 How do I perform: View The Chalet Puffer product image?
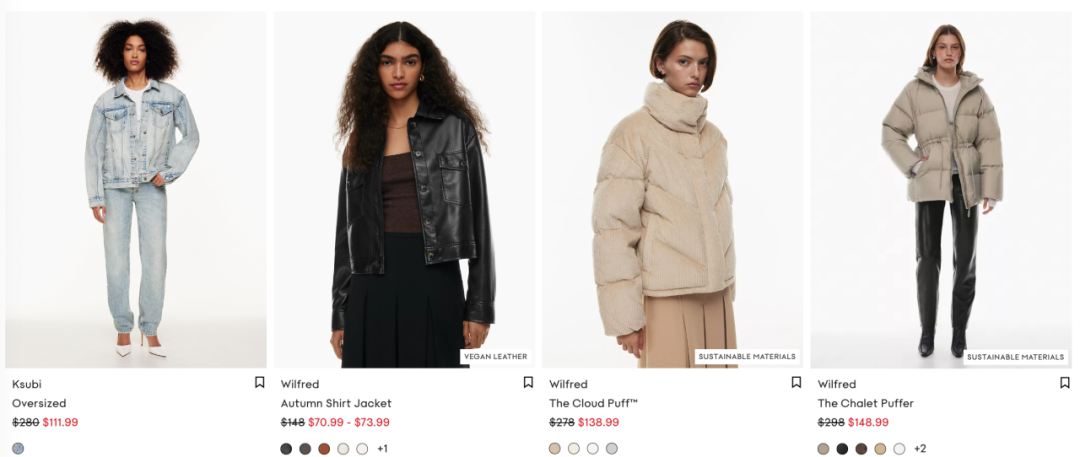(x=941, y=190)
